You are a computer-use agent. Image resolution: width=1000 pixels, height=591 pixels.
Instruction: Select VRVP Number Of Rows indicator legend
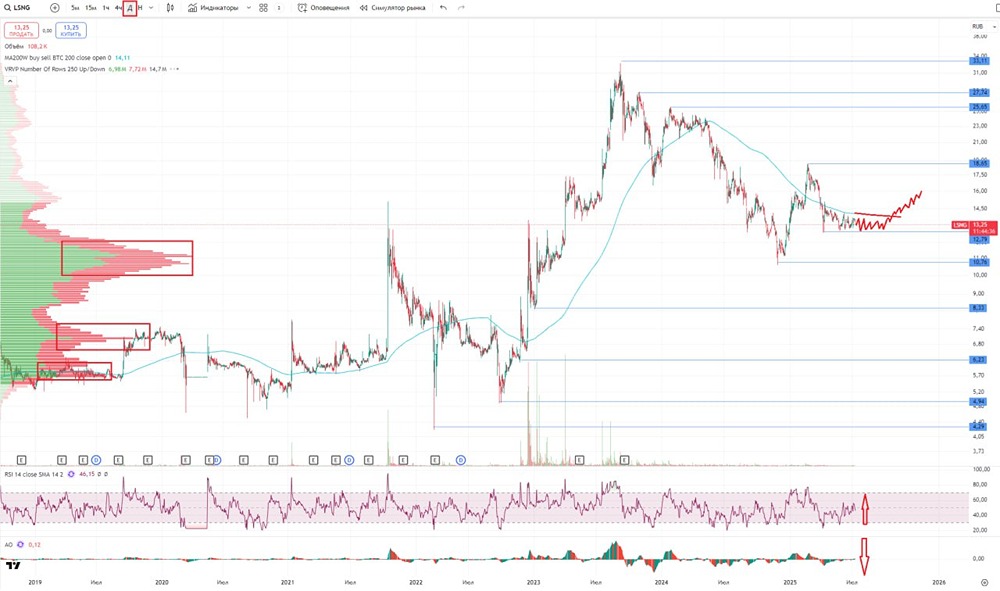point(54,69)
